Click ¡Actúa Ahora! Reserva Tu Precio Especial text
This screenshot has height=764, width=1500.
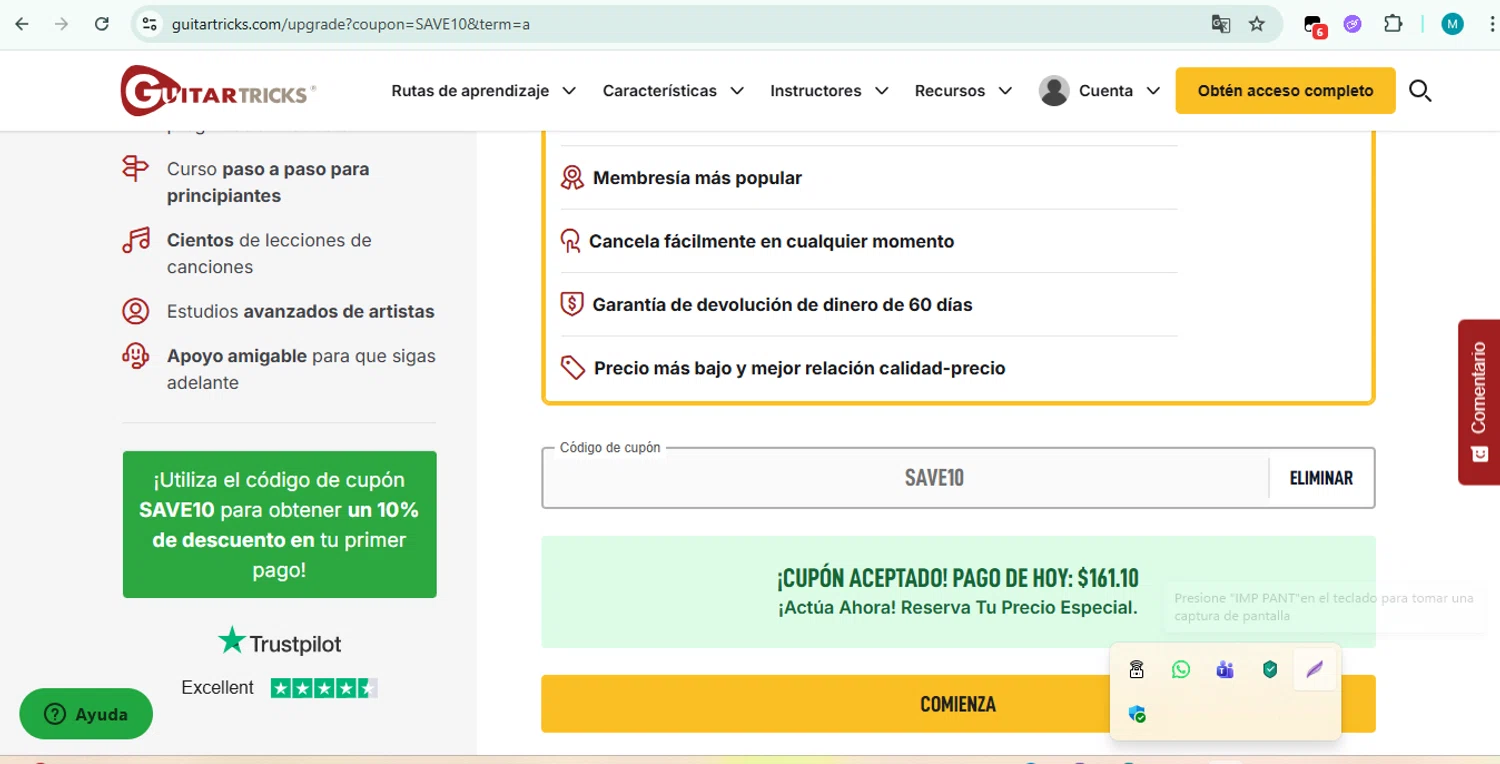click(958, 608)
